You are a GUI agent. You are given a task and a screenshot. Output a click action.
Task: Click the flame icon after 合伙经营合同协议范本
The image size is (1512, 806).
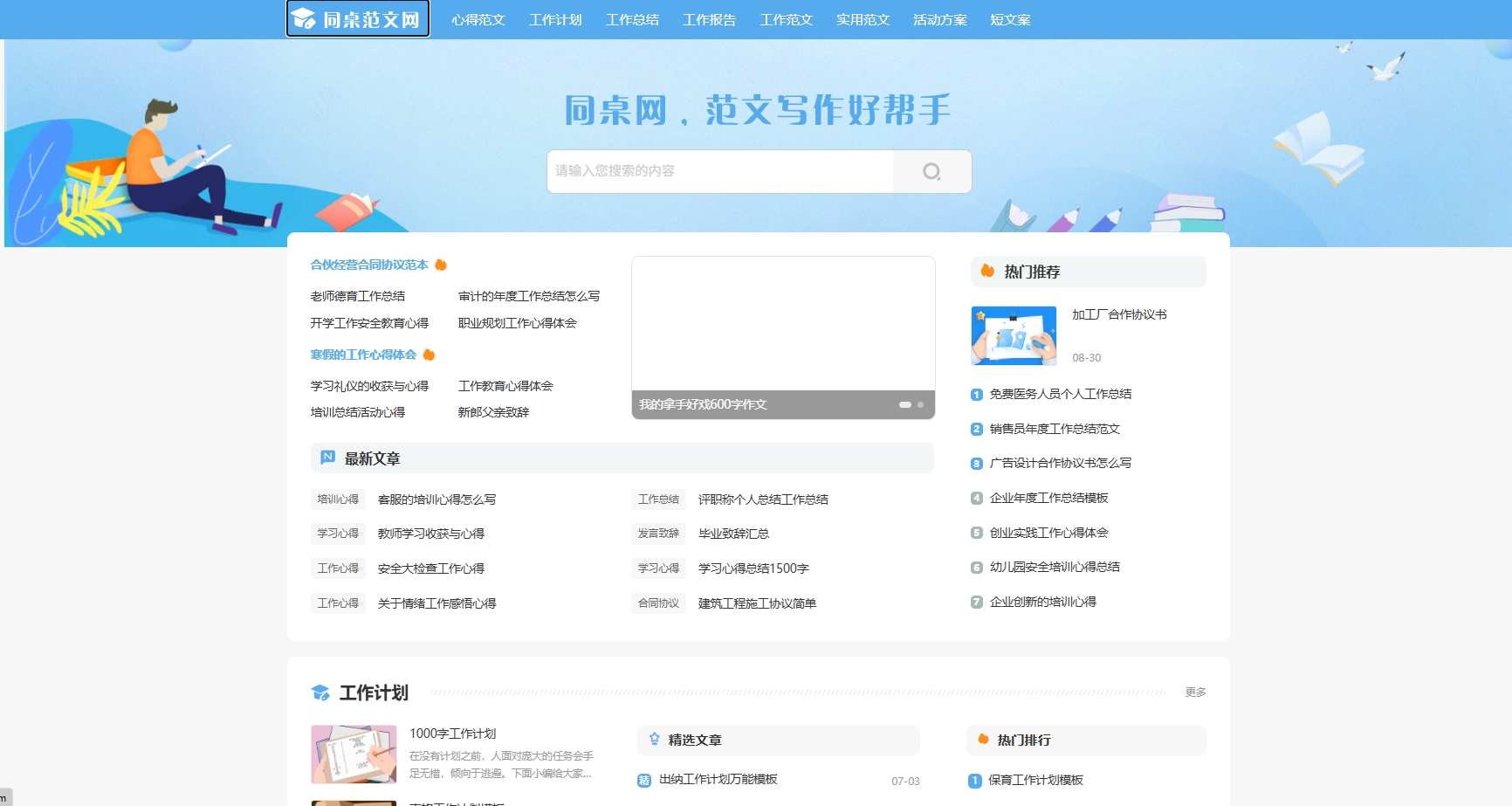point(440,265)
